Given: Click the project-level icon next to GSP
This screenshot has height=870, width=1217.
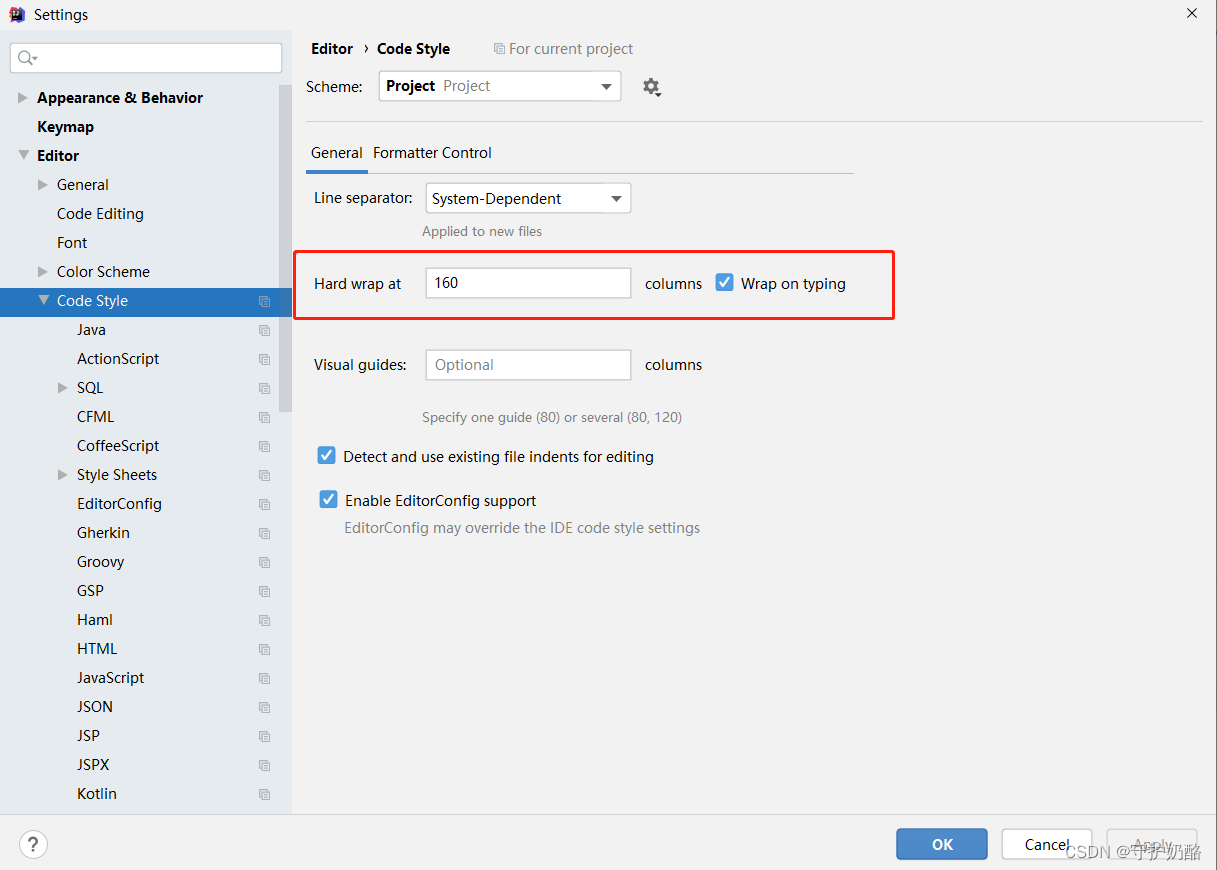Looking at the screenshot, I should [x=264, y=591].
